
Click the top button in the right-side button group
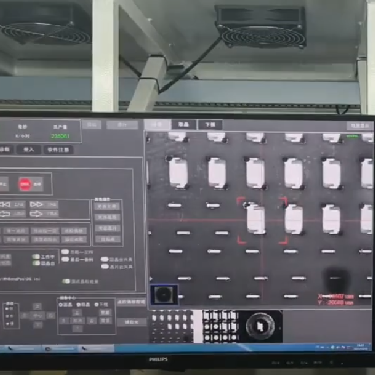pos(107,206)
